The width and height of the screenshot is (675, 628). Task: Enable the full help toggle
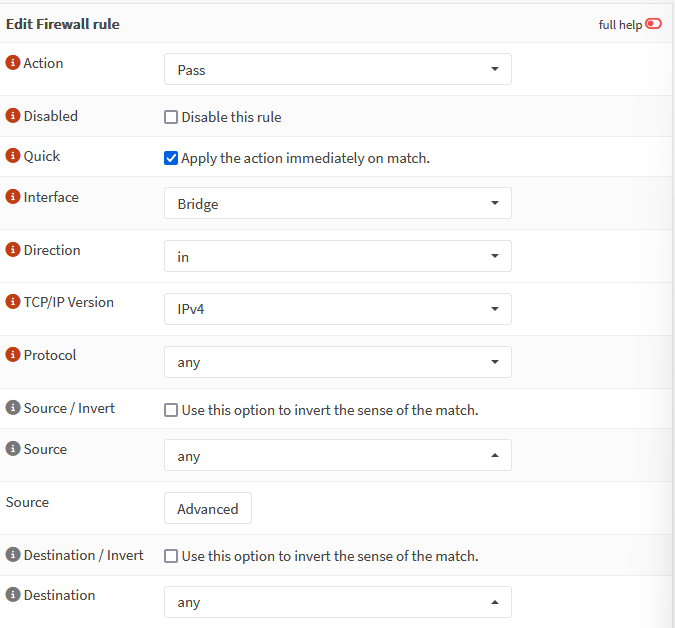[x=653, y=24]
